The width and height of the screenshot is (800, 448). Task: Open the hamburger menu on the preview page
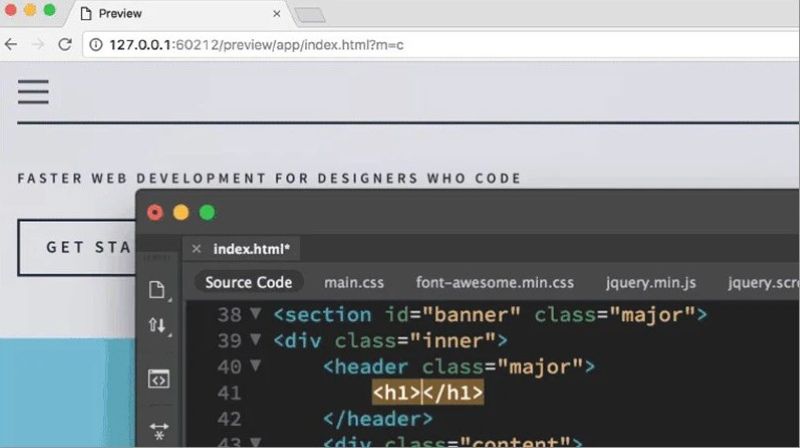coord(33,92)
